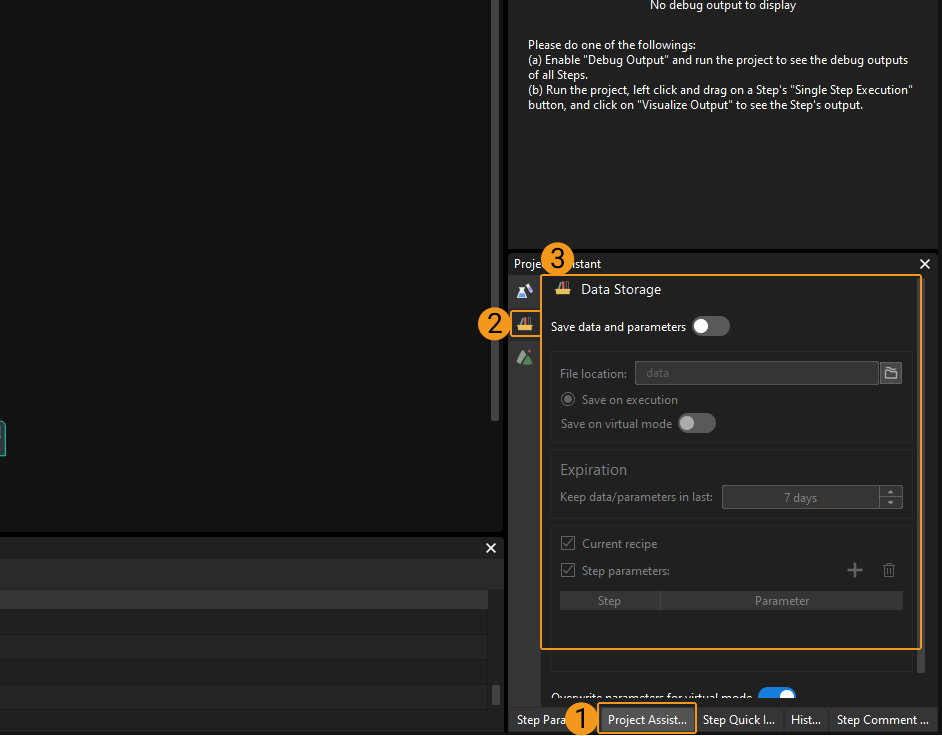Click the Expiration section label

(594, 470)
